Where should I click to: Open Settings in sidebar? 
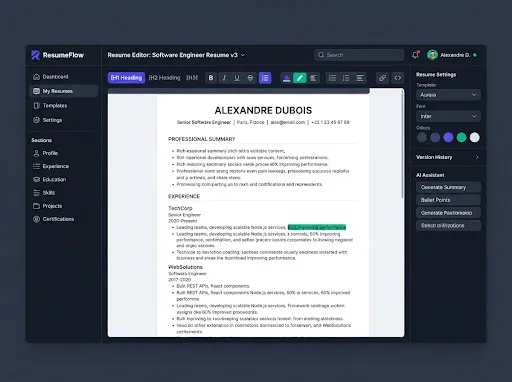[63, 120]
